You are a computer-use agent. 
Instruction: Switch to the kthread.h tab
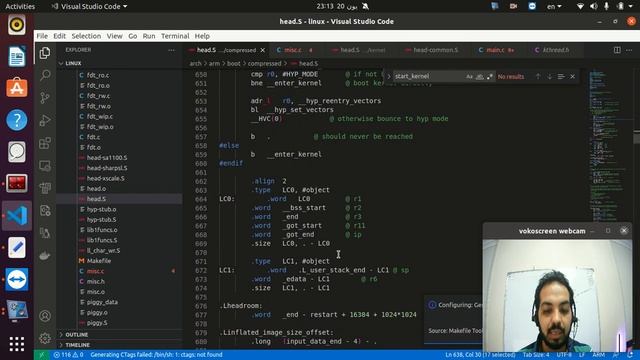click(556, 50)
